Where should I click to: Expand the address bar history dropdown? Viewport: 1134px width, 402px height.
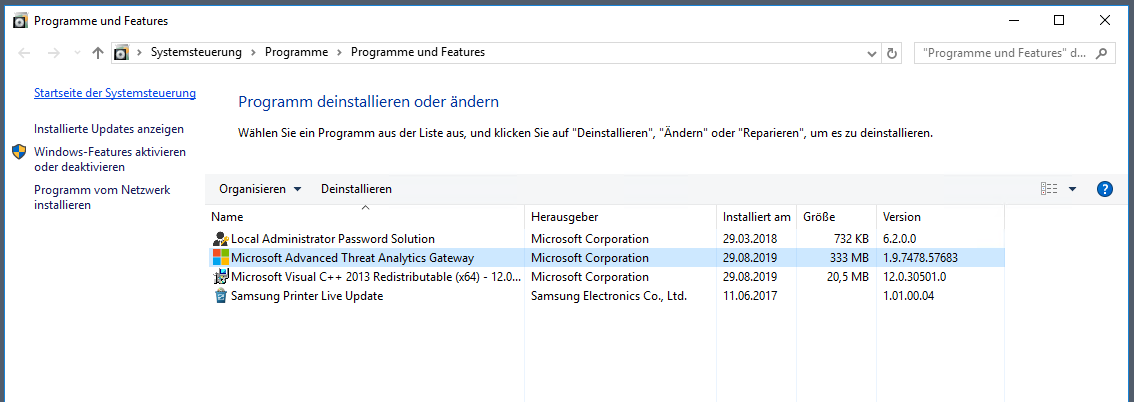[x=872, y=53]
